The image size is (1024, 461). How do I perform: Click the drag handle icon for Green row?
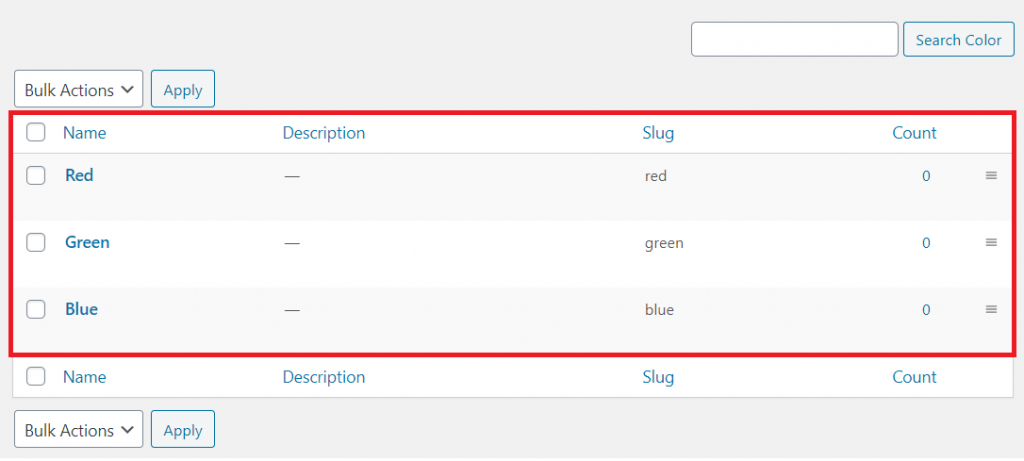point(991,242)
